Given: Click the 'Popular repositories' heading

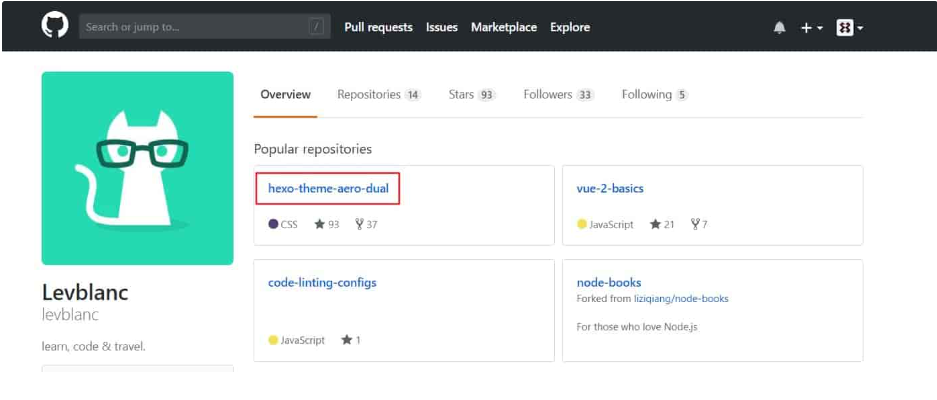Looking at the screenshot, I should [x=313, y=149].
